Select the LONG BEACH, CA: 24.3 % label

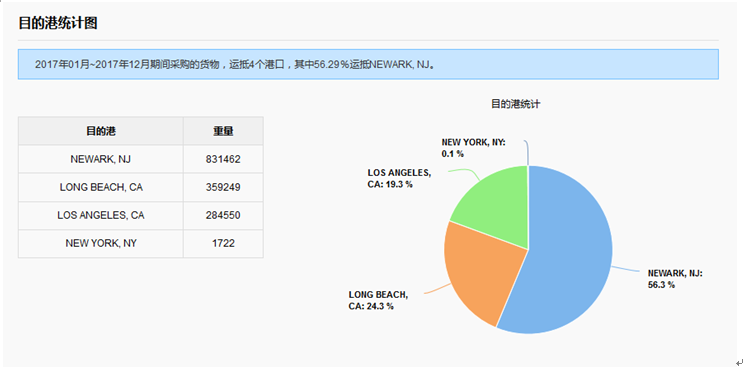pyautogui.click(x=378, y=300)
